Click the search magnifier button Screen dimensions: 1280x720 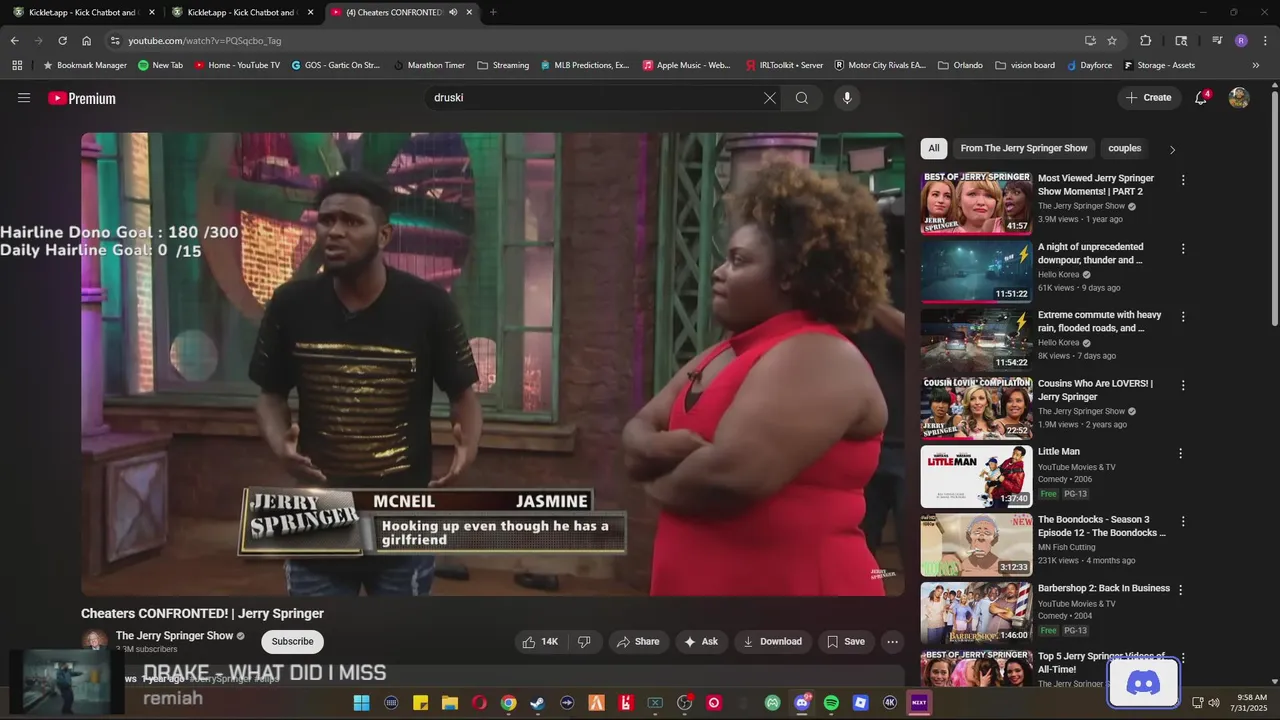(x=801, y=98)
